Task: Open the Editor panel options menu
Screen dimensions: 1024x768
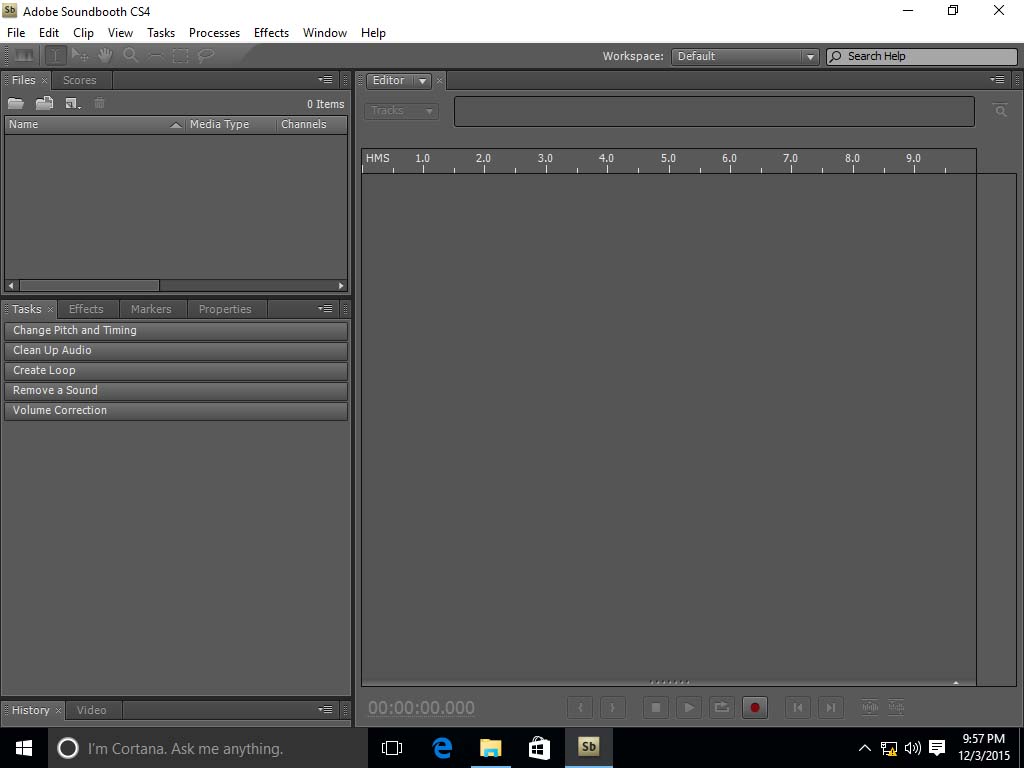Action: point(997,80)
